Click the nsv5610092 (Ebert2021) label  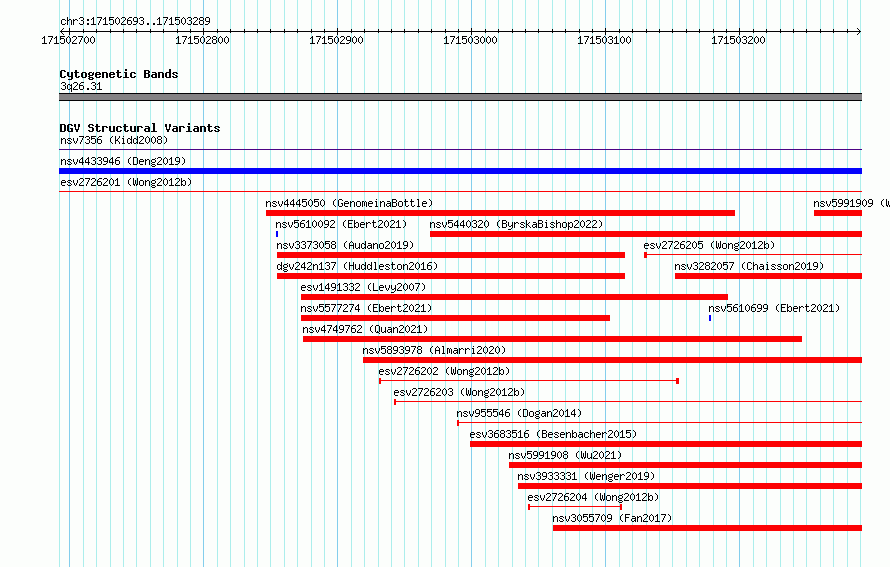coord(341,224)
